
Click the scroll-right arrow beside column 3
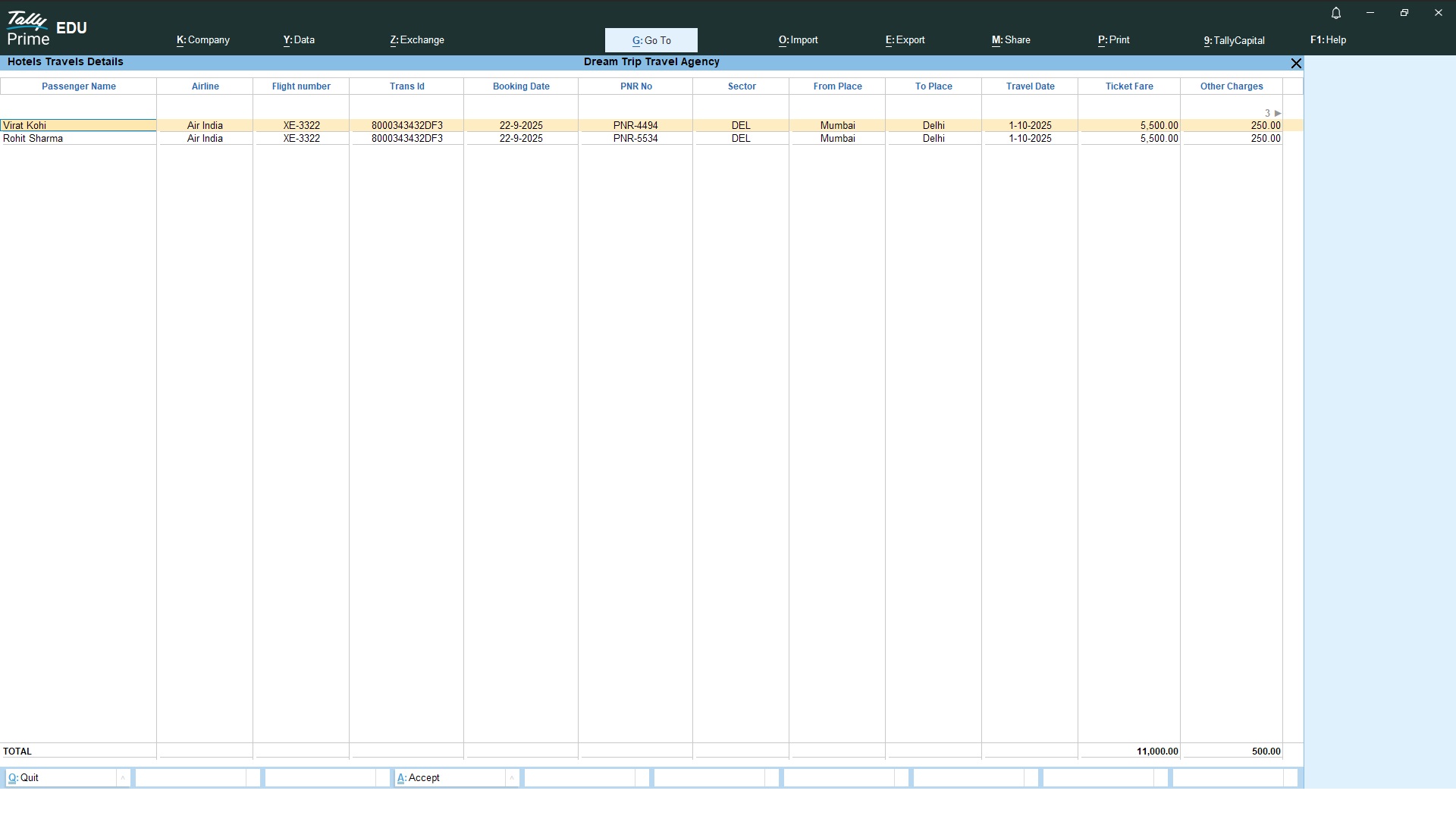point(1278,113)
